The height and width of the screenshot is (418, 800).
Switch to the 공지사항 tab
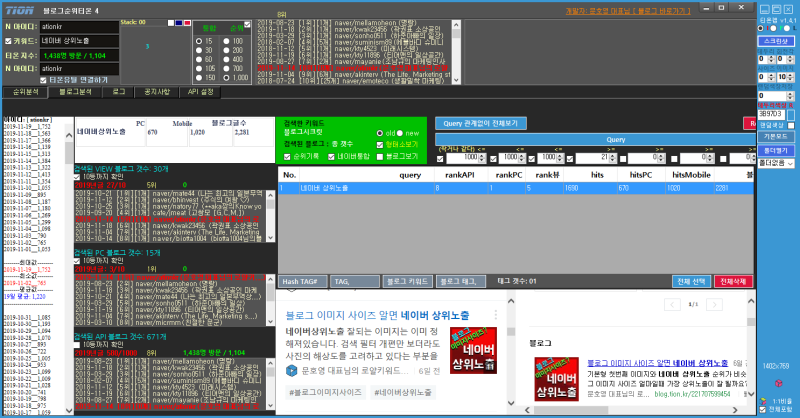pyautogui.click(x=157, y=92)
